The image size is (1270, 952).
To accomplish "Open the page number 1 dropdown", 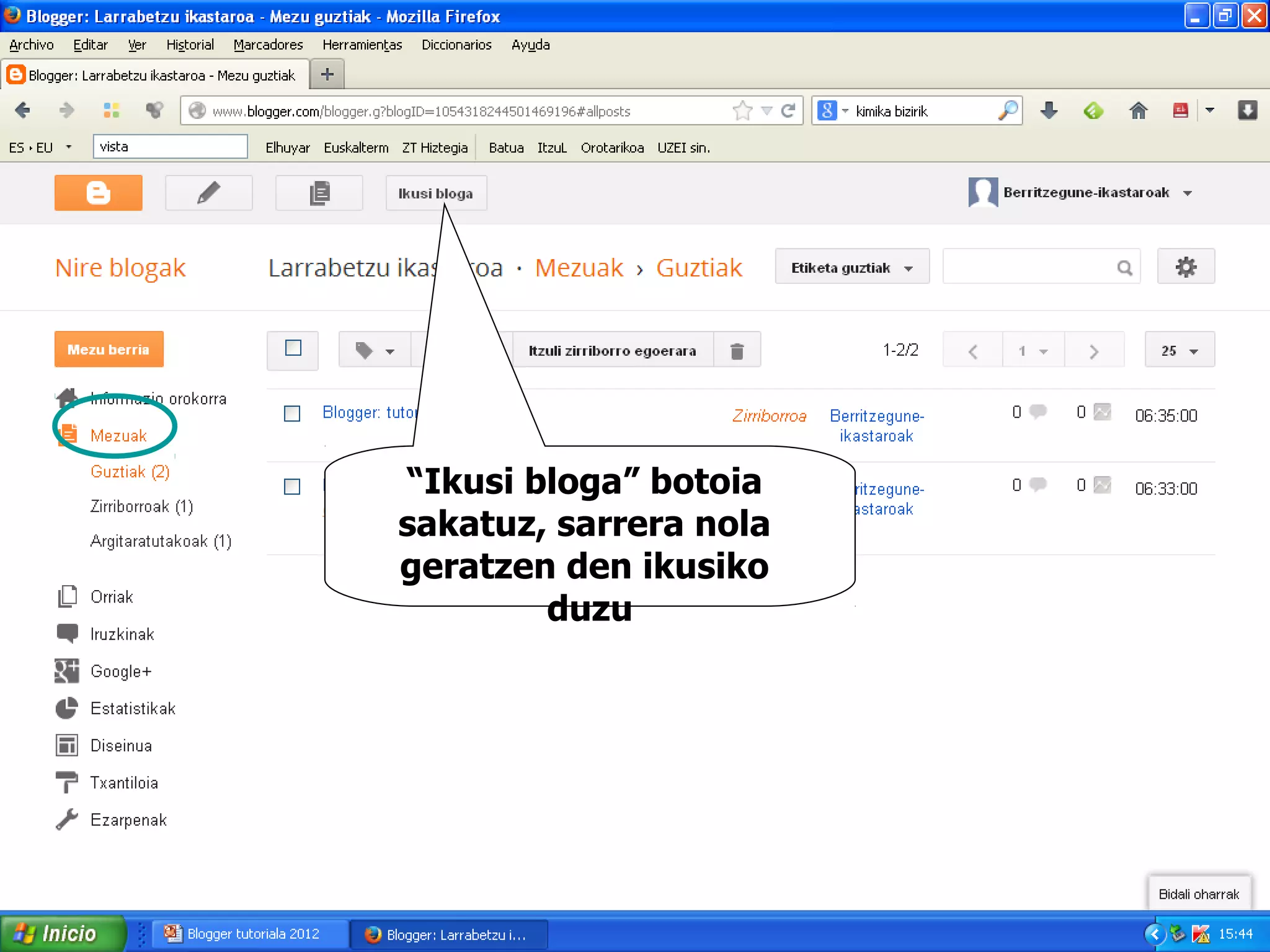I will click(1033, 351).
